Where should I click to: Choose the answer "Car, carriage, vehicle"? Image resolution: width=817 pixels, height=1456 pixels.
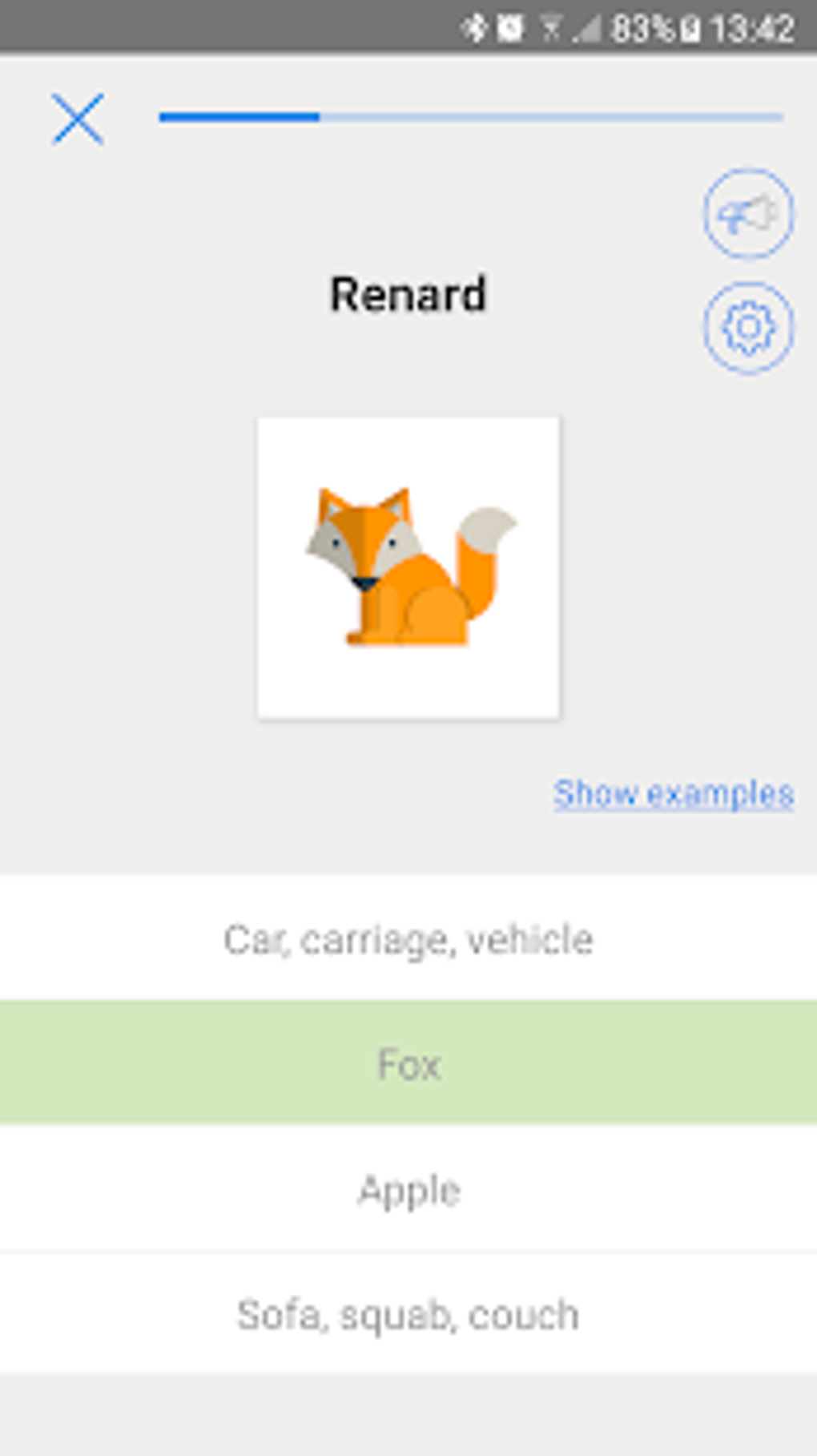tap(408, 938)
